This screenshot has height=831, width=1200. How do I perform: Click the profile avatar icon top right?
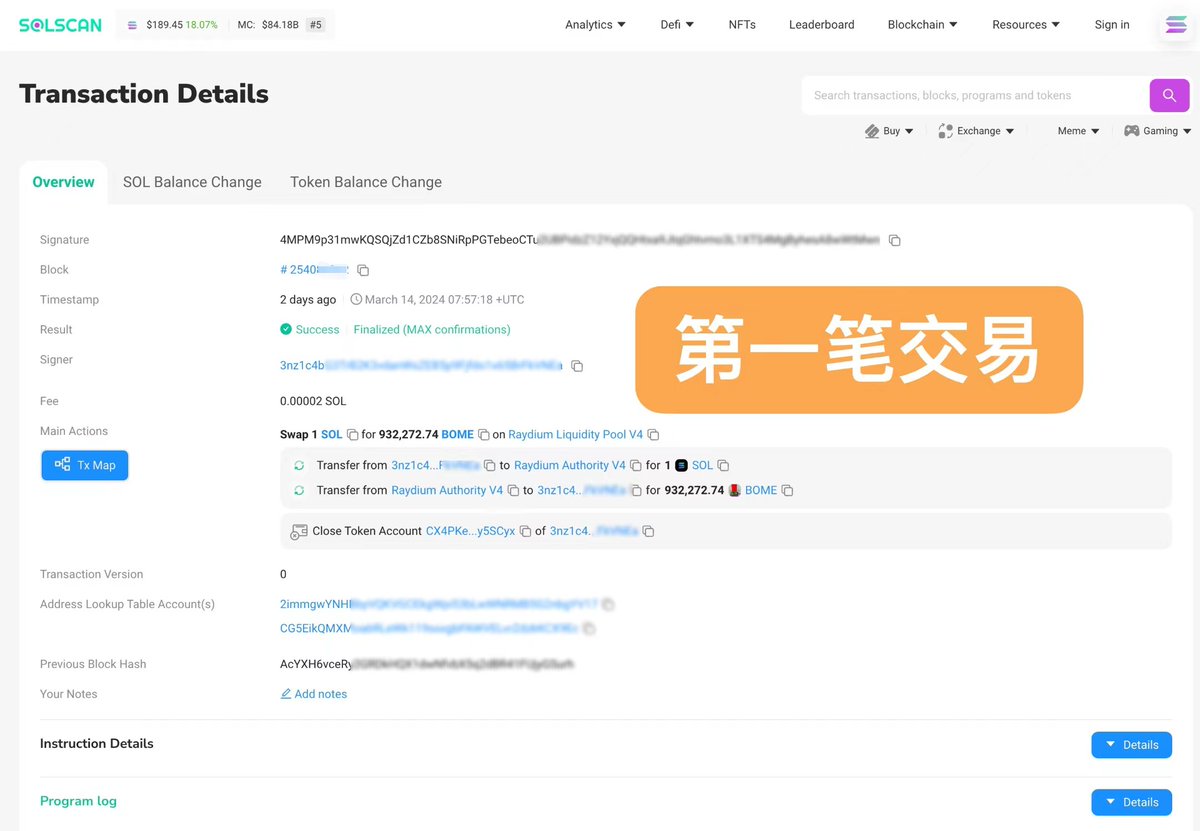tap(1176, 25)
